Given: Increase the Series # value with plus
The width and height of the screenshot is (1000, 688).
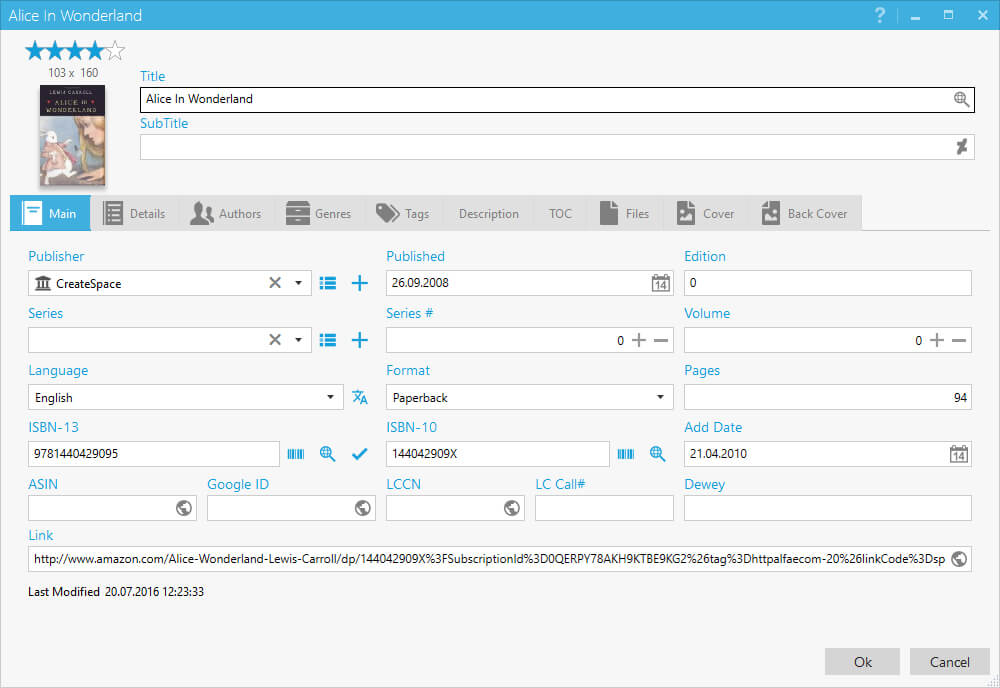Looking at the screenshot, I should [639, 341].
